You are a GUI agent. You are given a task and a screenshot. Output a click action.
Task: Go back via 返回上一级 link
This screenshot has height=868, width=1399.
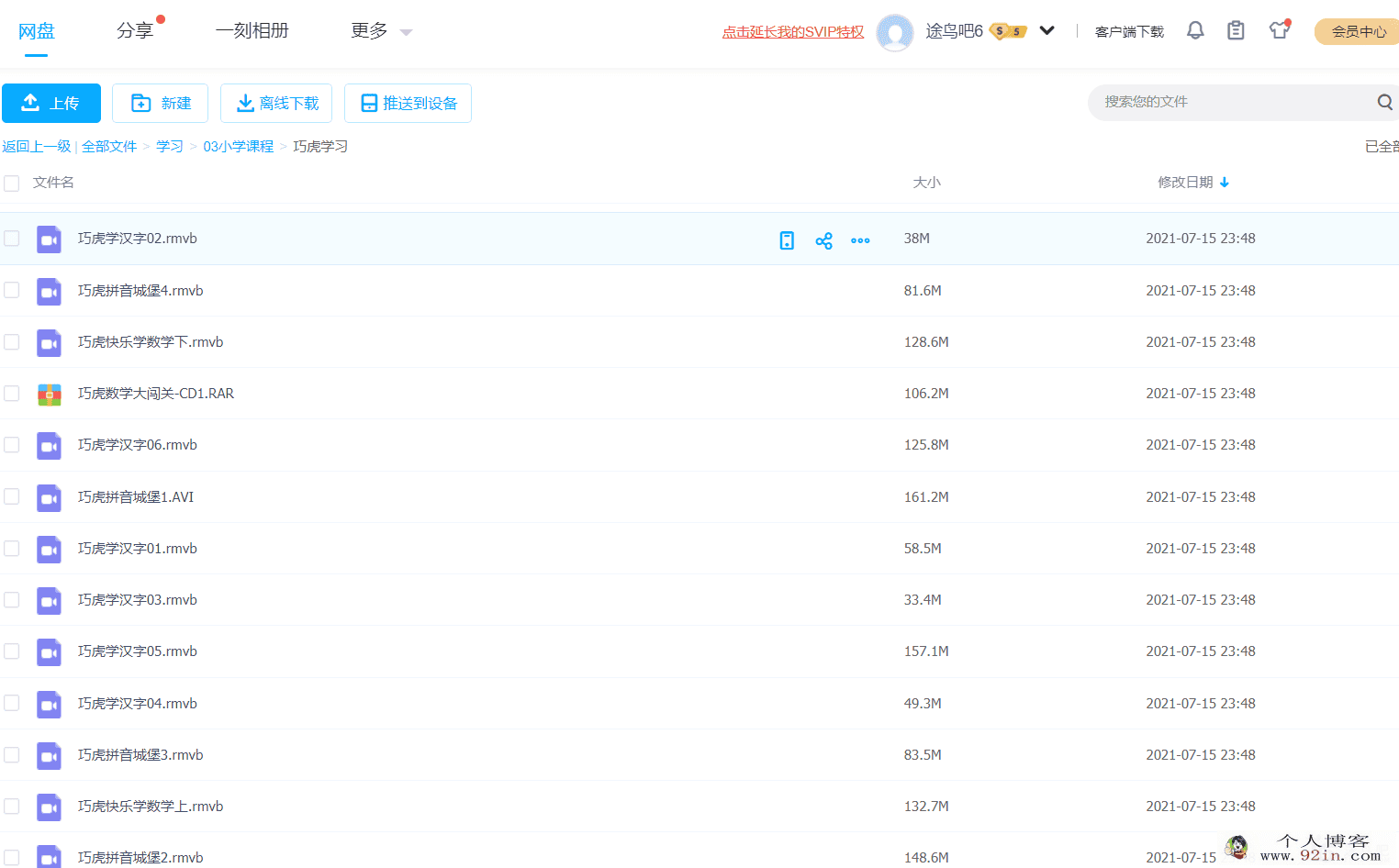[36, 147]
